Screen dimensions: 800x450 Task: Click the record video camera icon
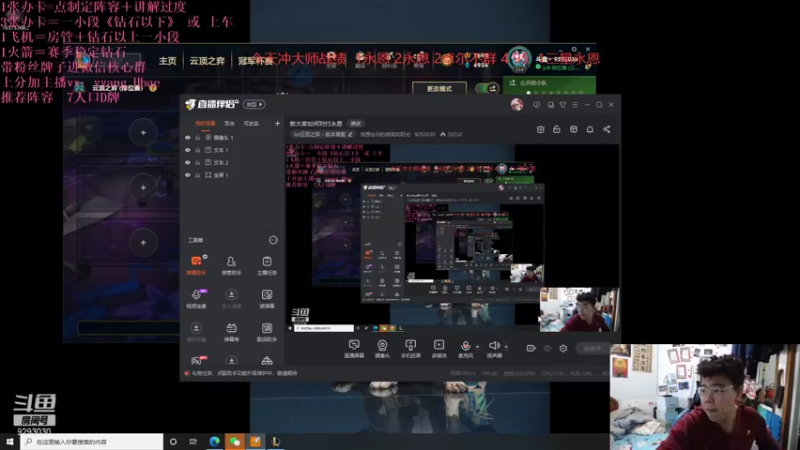(531, 348)
